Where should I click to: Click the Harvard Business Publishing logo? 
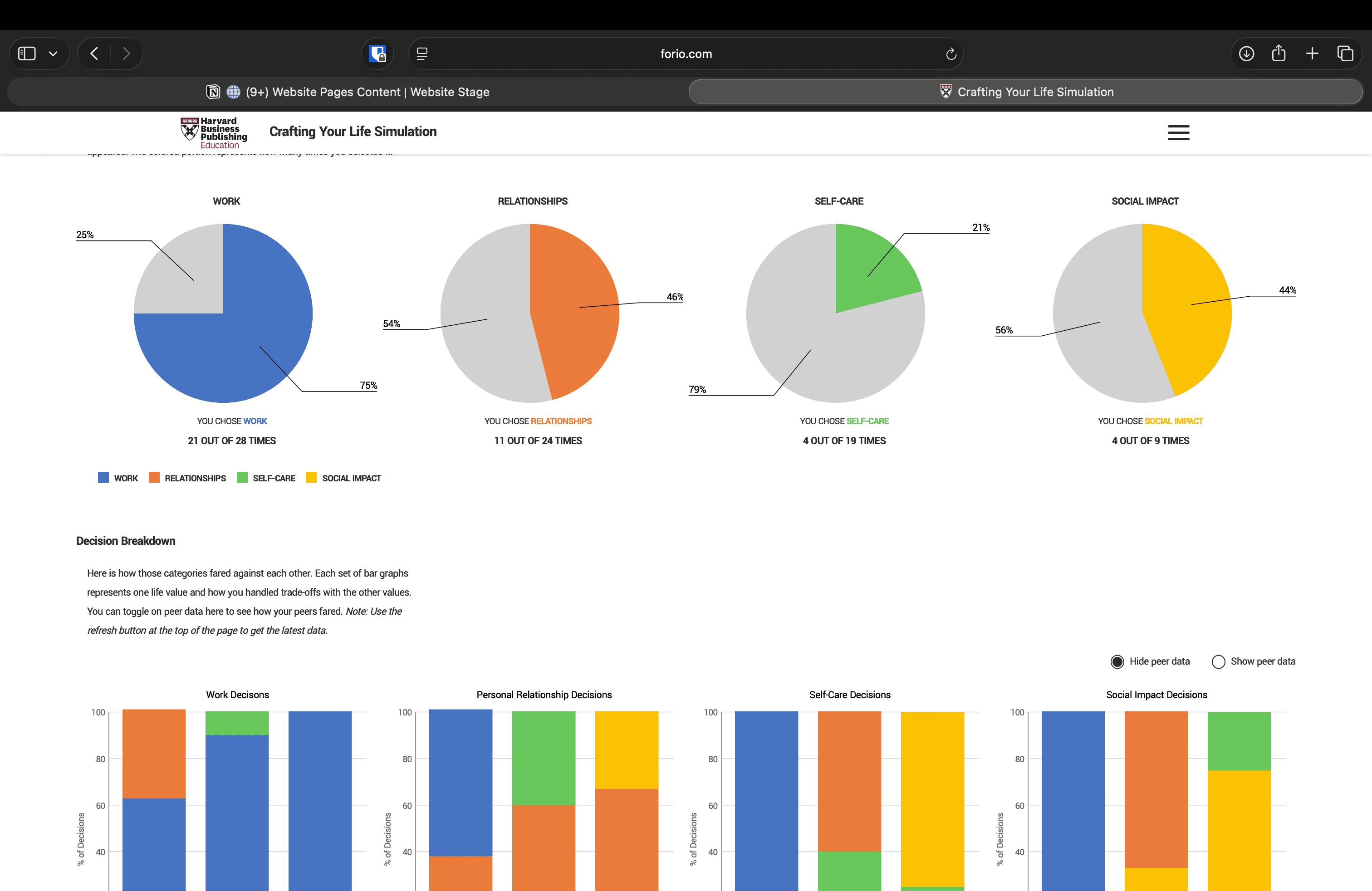pyautogui.click(x=214, y=132)
